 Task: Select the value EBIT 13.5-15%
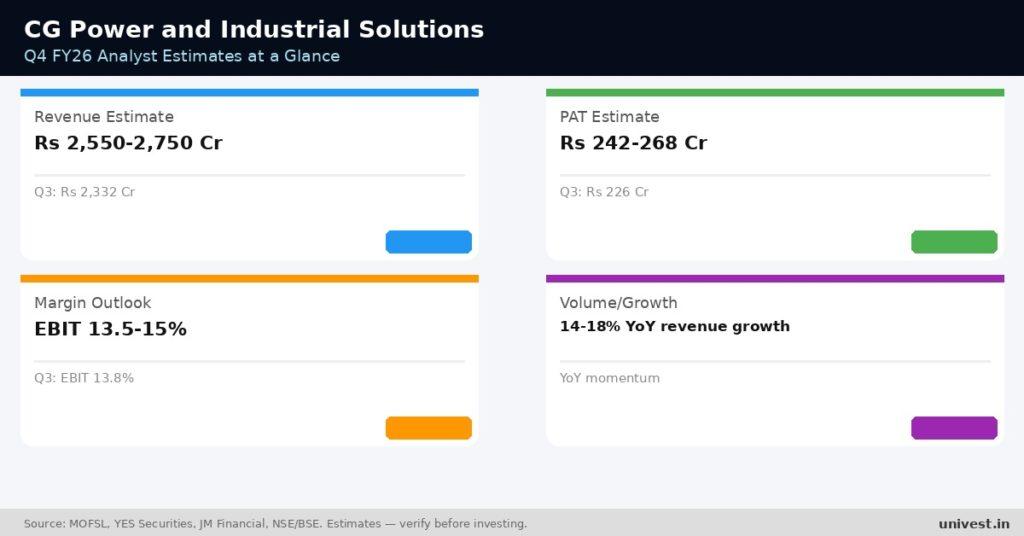pos(110,329)
